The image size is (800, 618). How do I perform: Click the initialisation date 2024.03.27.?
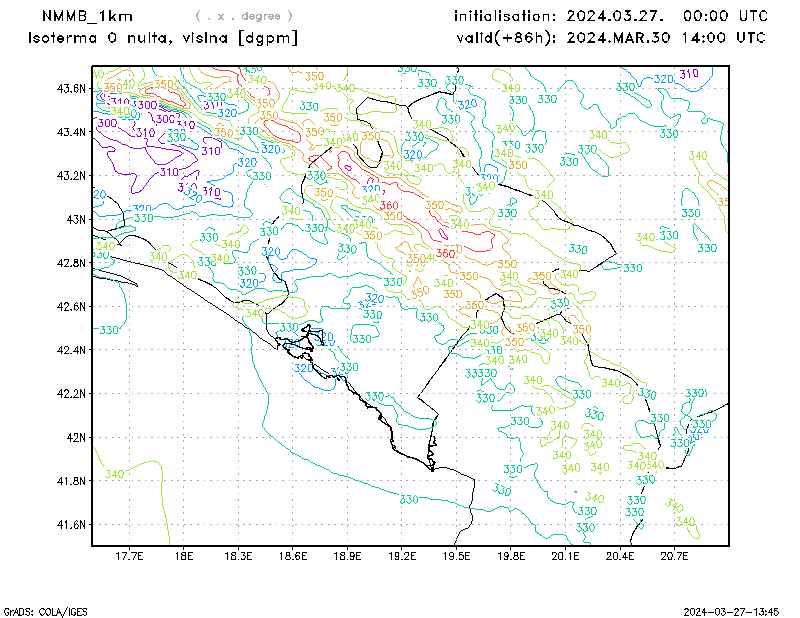[615, 16]
